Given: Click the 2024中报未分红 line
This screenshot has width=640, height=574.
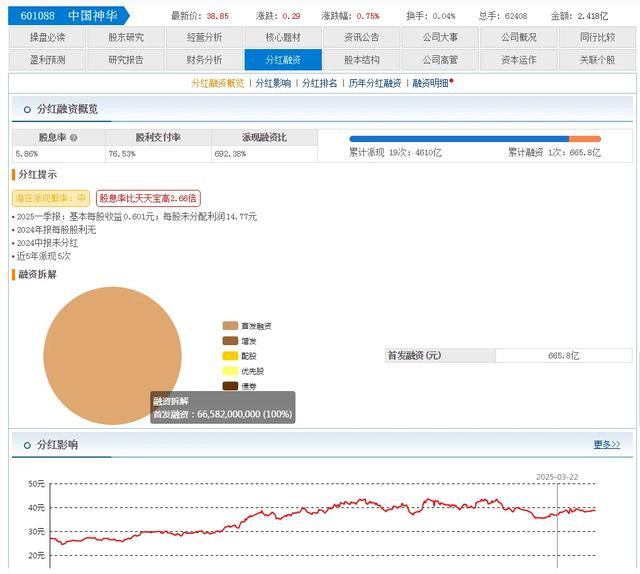Looking at the screenshot, I should click(47, 243).
